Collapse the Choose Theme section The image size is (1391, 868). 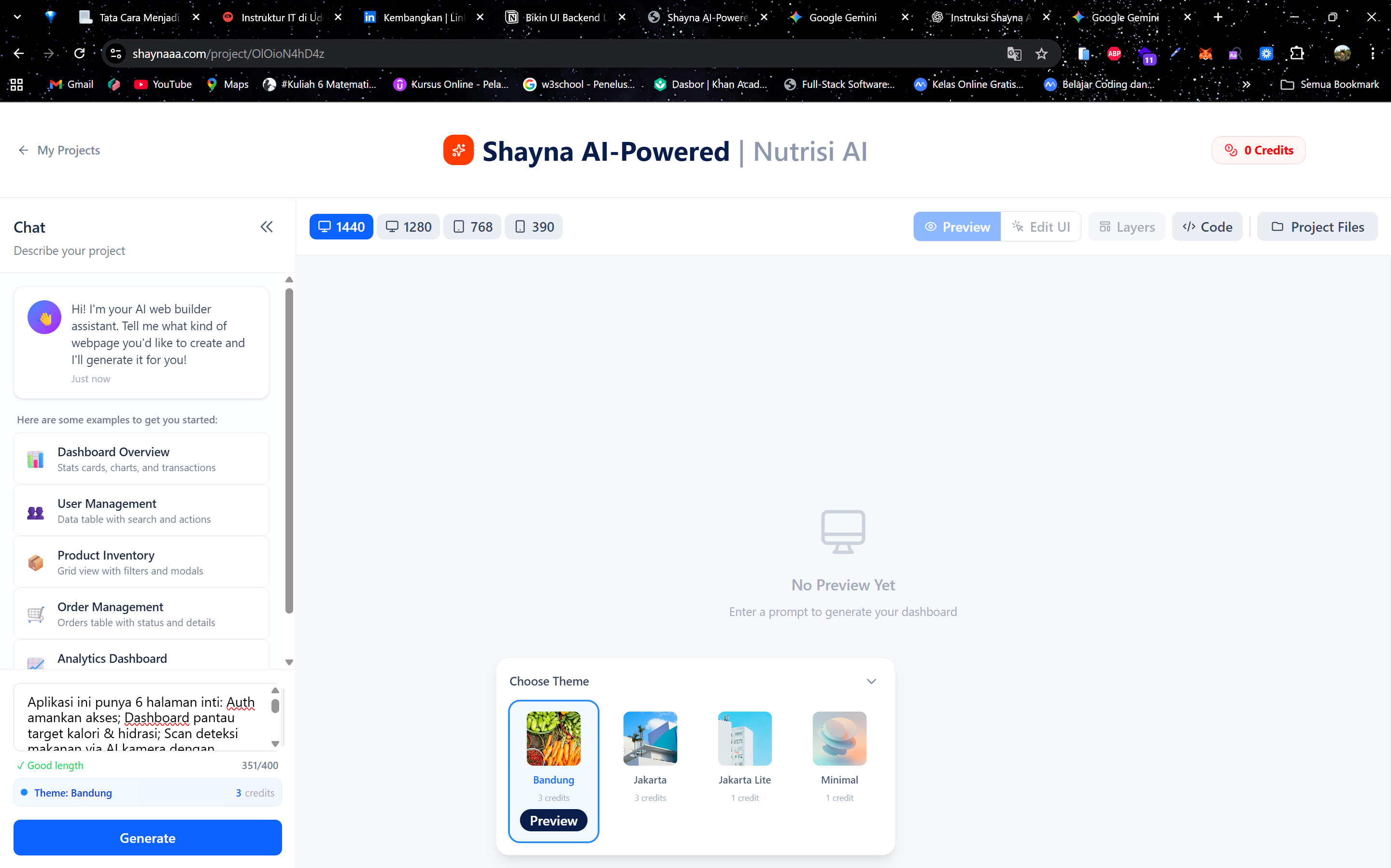tap(871, 681)
